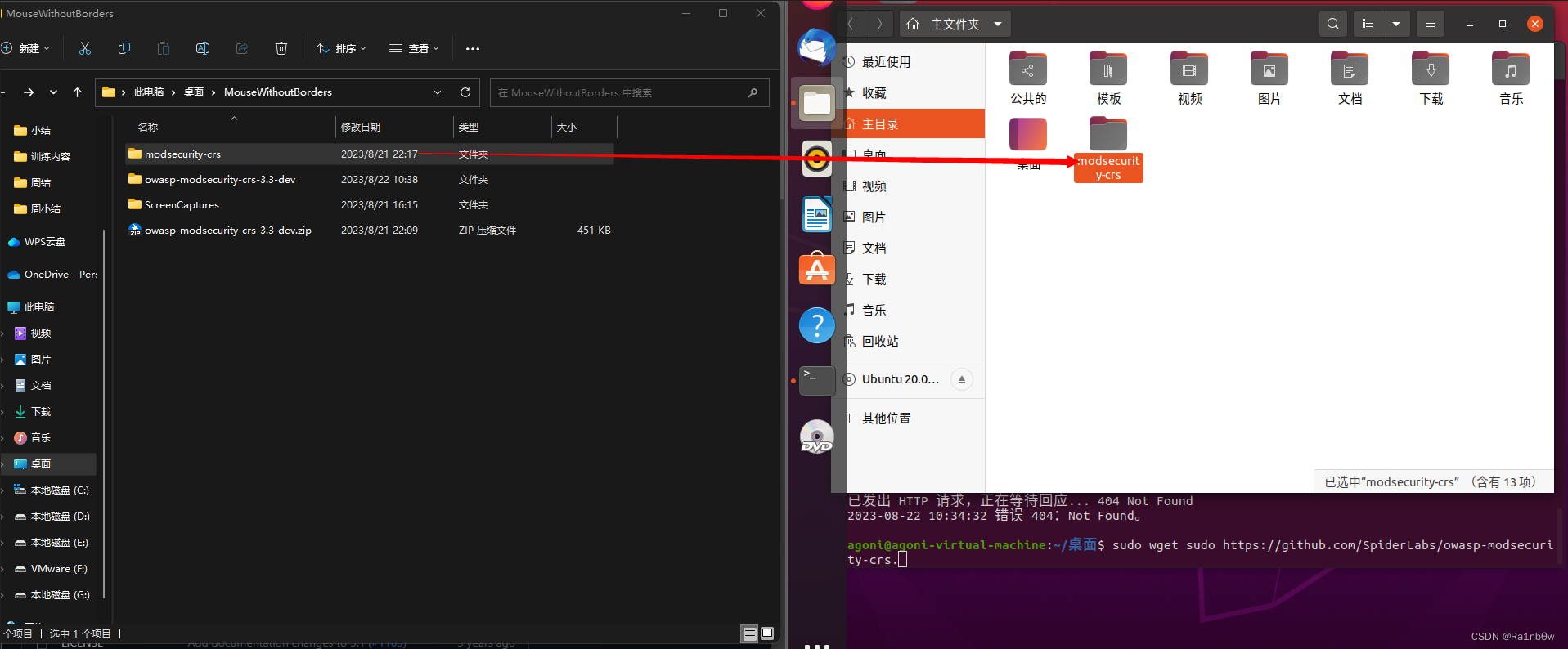Image resolution: width=1568 pixels, height=649 pixels.
Task: Select the modsecurity-crs folder row in Explorer
Action: pos(370,154)
